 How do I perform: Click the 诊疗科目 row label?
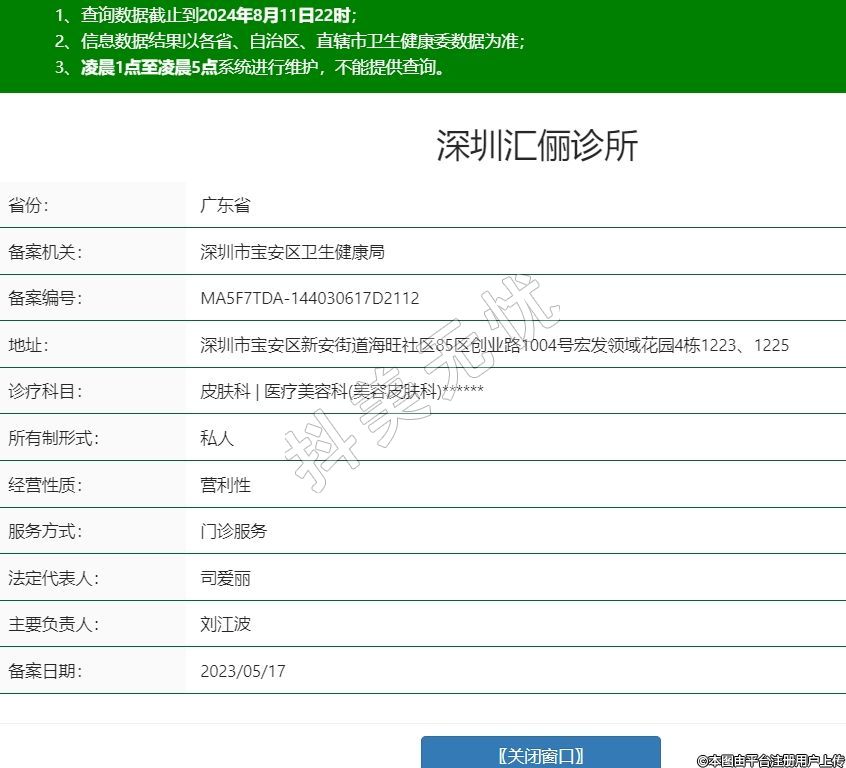click(x=45, y=391)
